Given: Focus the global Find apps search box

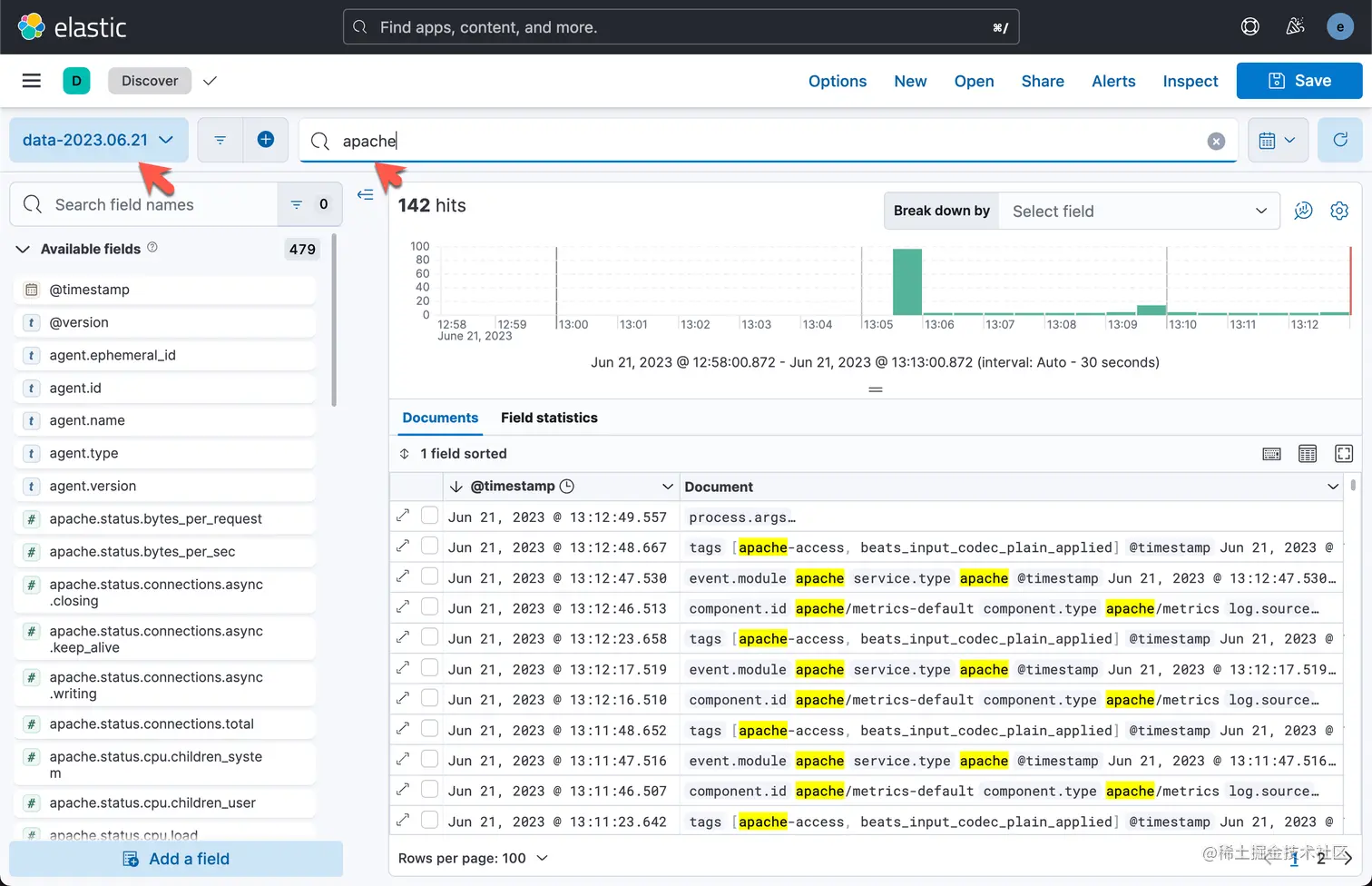Looking at the screenshot, I should coord(681,27).
